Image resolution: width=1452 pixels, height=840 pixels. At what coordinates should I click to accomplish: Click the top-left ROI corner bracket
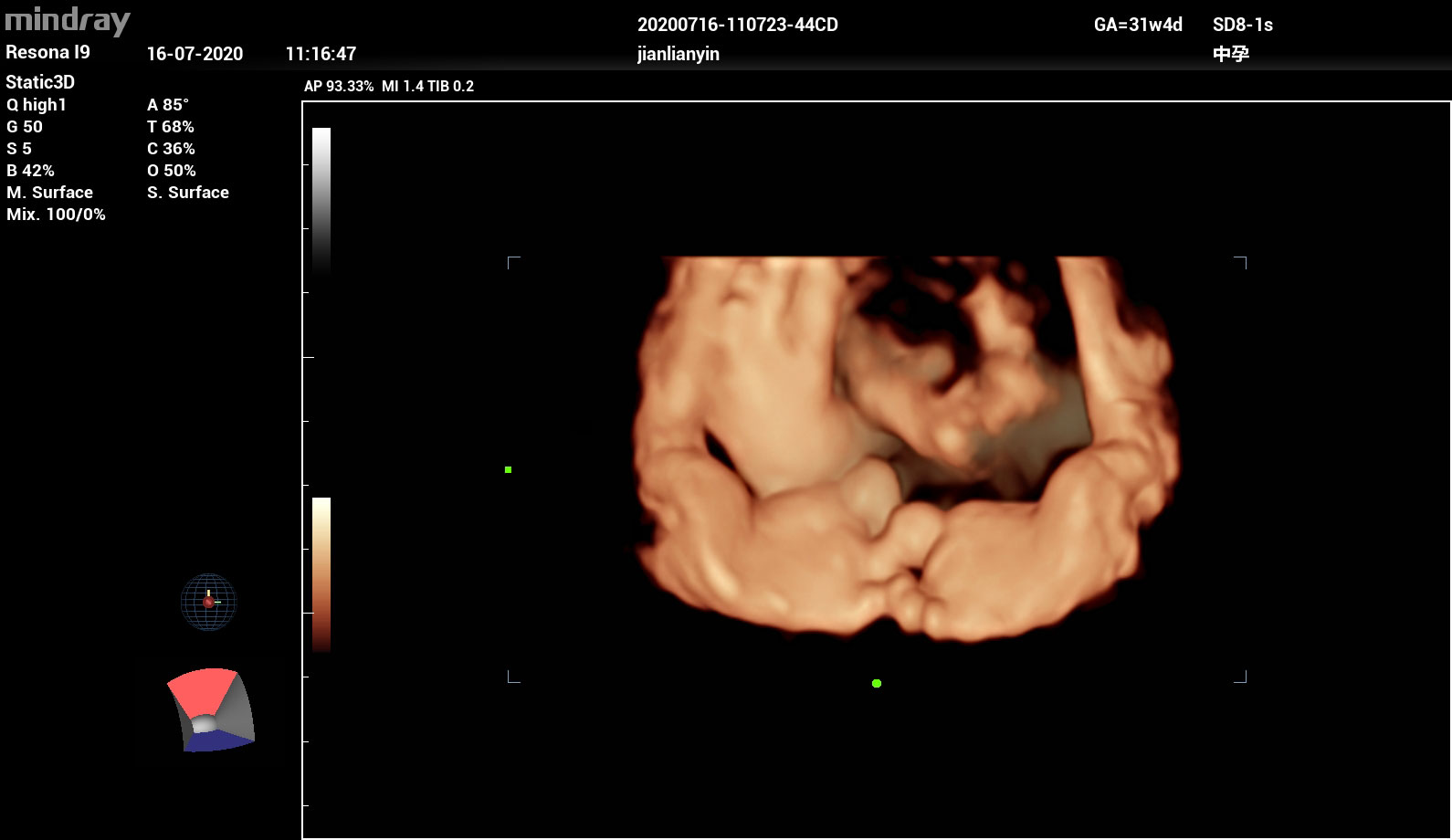(513, 263)
